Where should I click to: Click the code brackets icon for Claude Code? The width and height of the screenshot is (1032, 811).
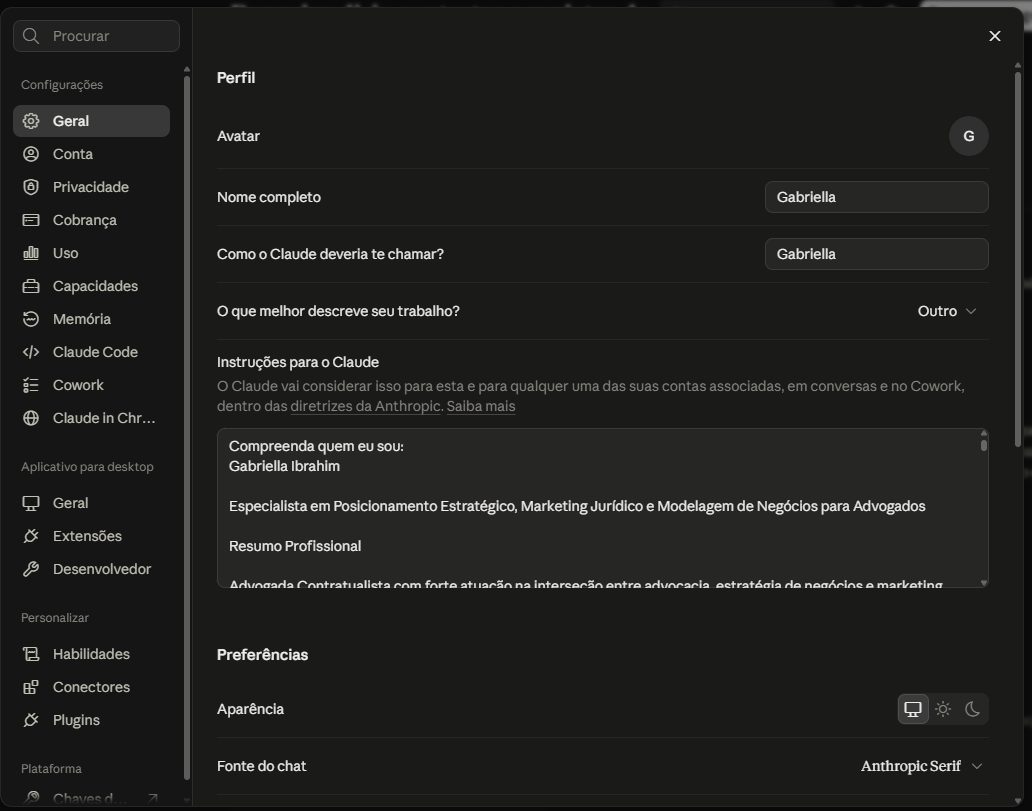[x=31, y=352]
